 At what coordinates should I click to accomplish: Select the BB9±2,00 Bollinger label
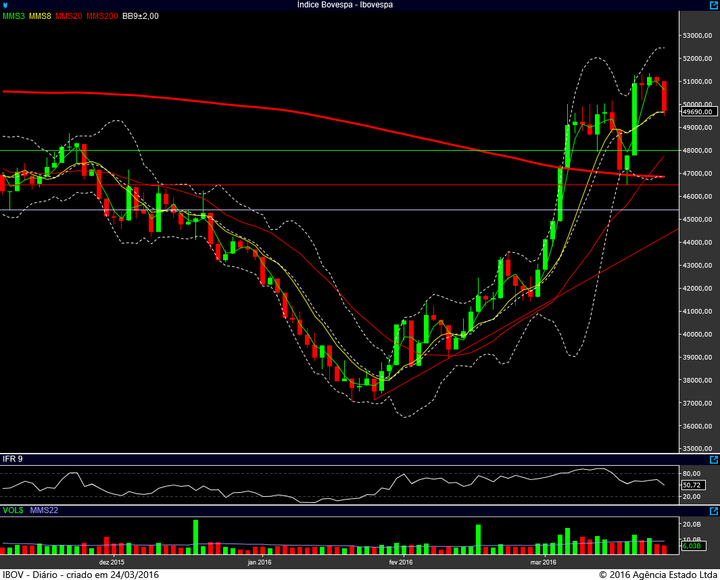(141, 16)
